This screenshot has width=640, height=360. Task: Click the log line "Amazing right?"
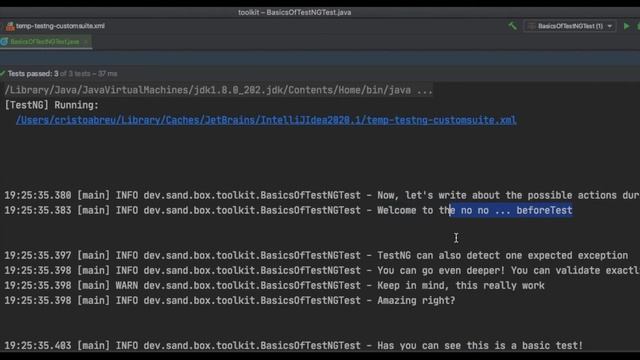[229, 301]
